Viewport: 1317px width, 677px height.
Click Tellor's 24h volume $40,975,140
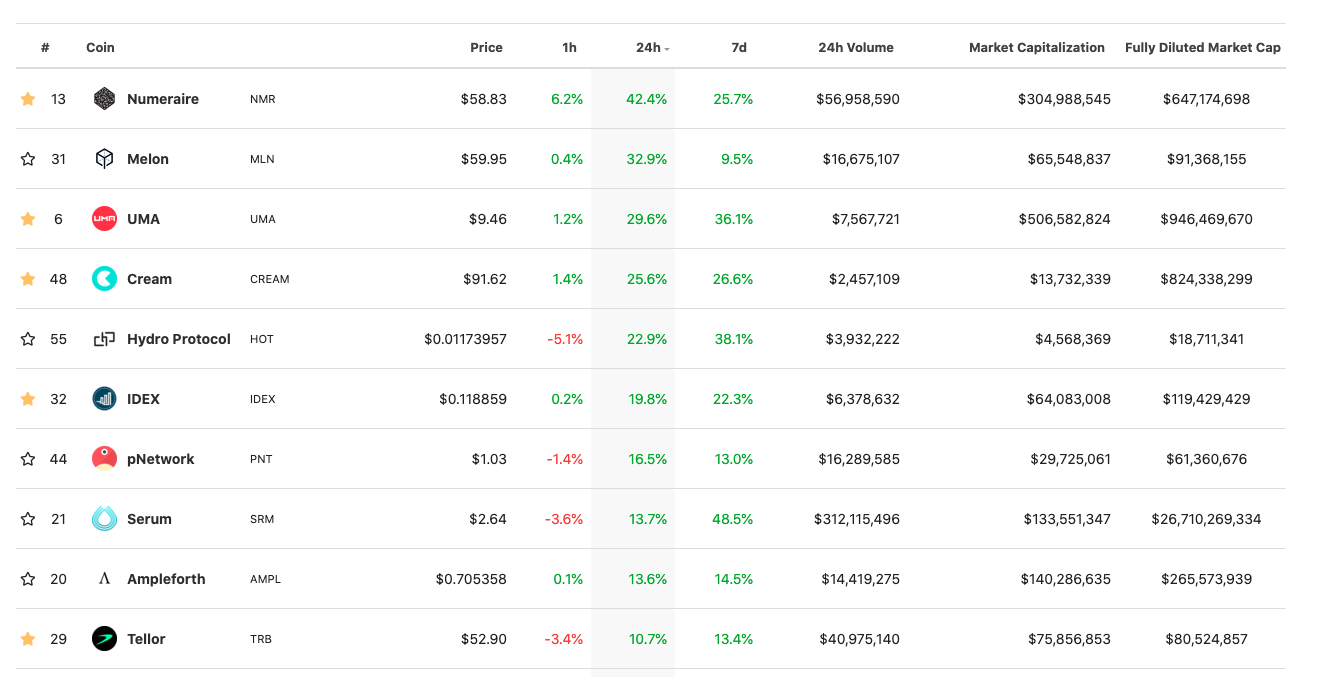(860, 639)
